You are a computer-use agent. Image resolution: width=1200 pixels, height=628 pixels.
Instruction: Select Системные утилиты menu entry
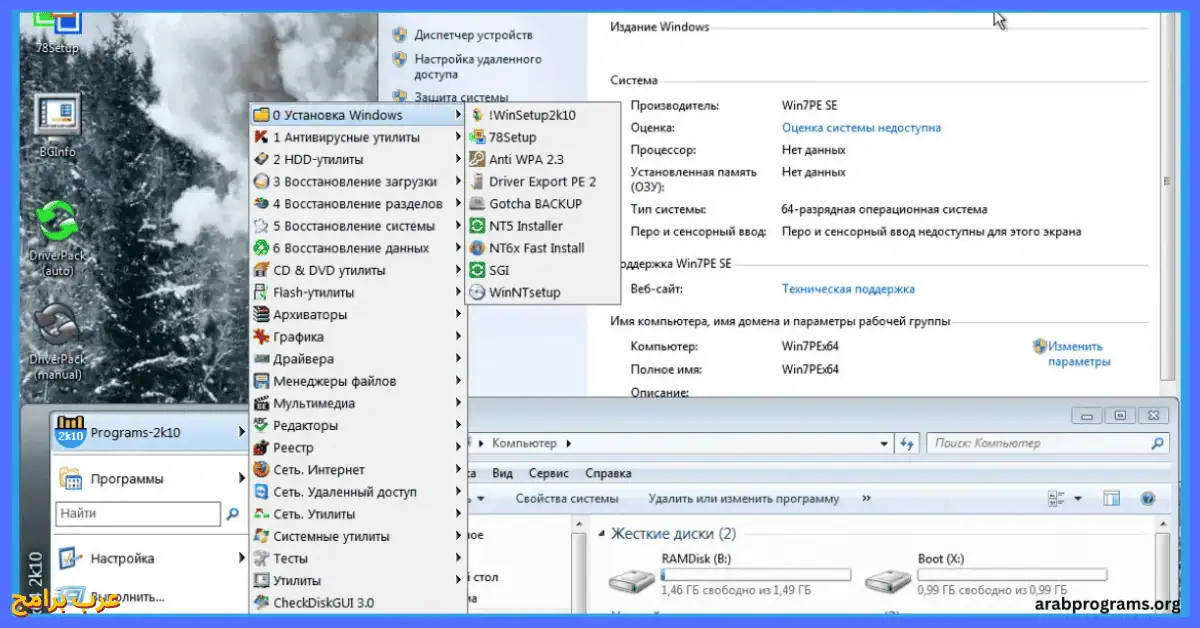coord(357,536)
